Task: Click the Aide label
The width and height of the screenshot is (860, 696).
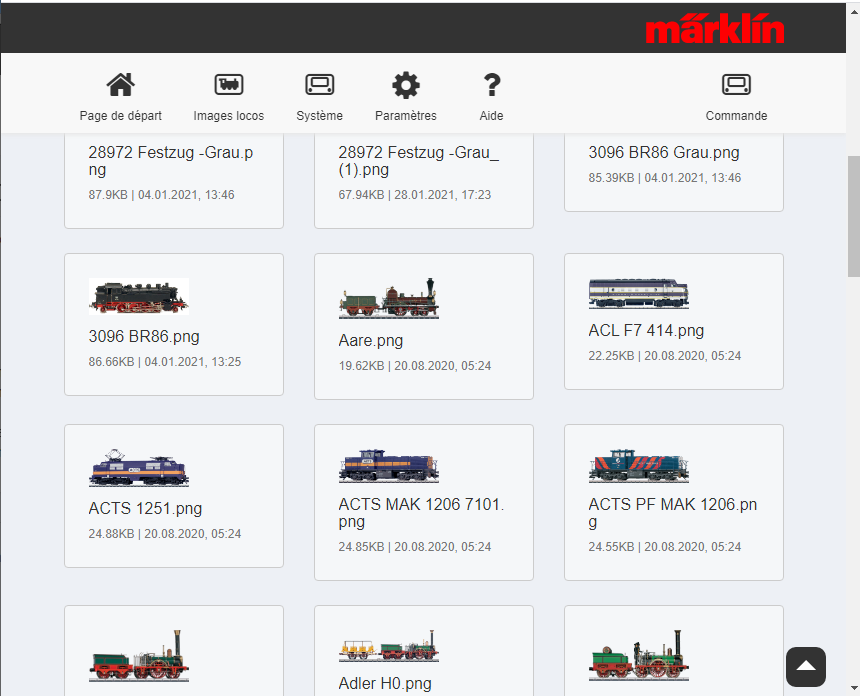Action: (x=491, y=116)
